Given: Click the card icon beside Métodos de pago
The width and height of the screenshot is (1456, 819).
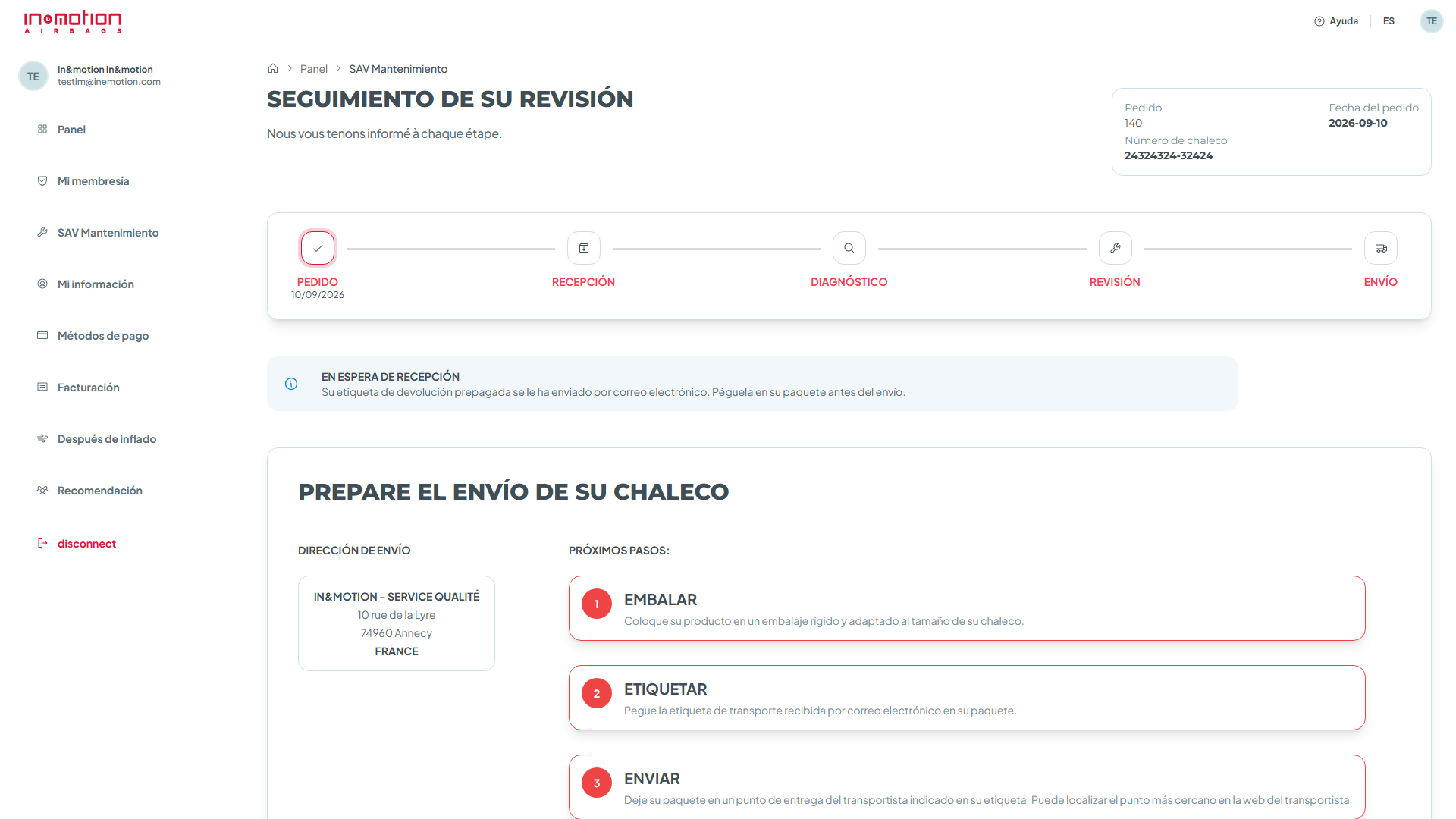Looking at the screenshot, I should [42, 335].
